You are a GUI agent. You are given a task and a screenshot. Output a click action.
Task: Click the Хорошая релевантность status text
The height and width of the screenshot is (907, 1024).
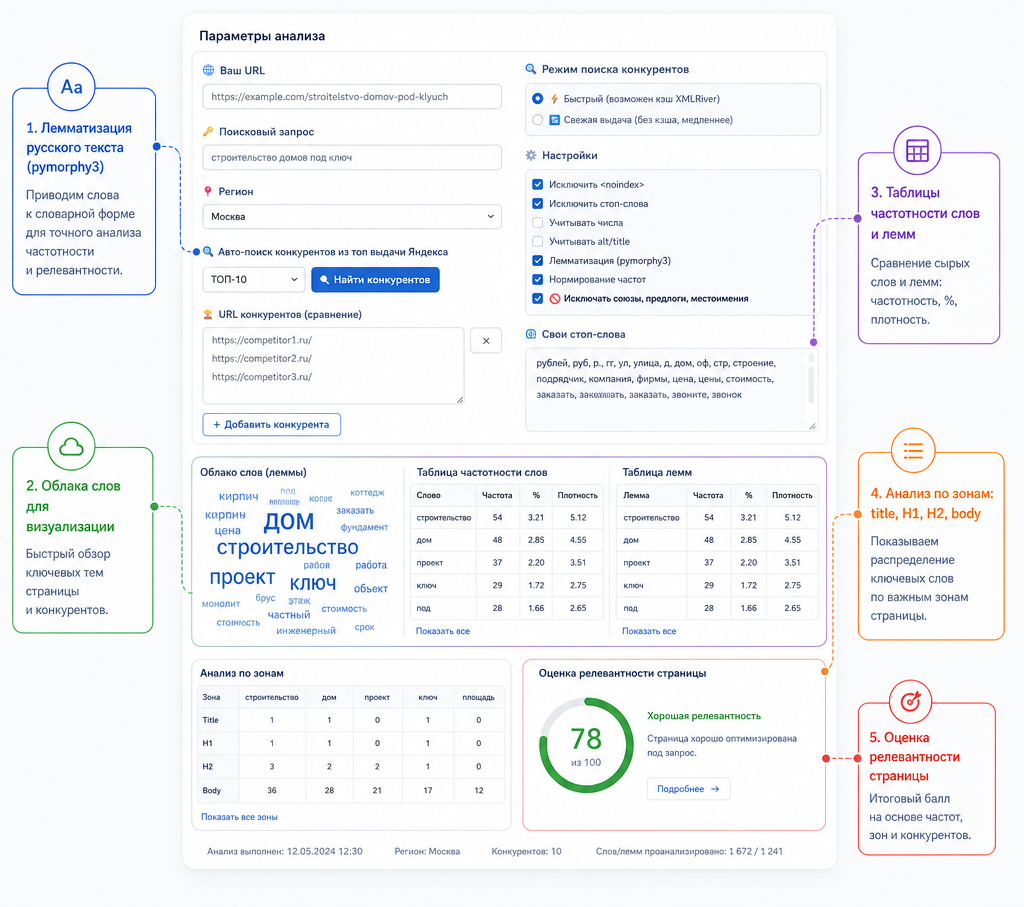click(x=704, y=716)
